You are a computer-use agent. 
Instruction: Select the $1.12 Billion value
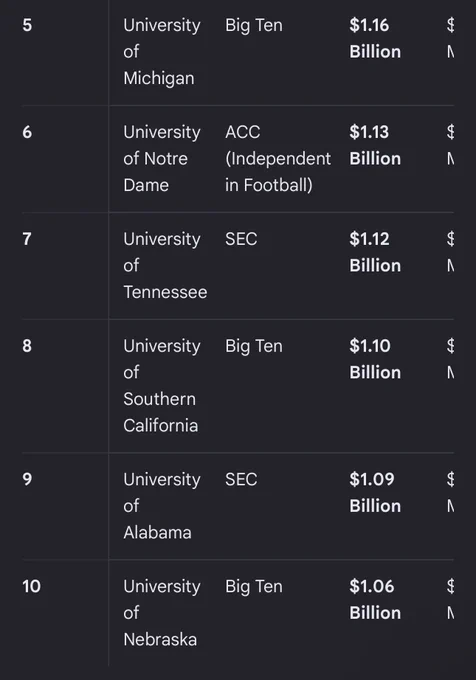375,252
